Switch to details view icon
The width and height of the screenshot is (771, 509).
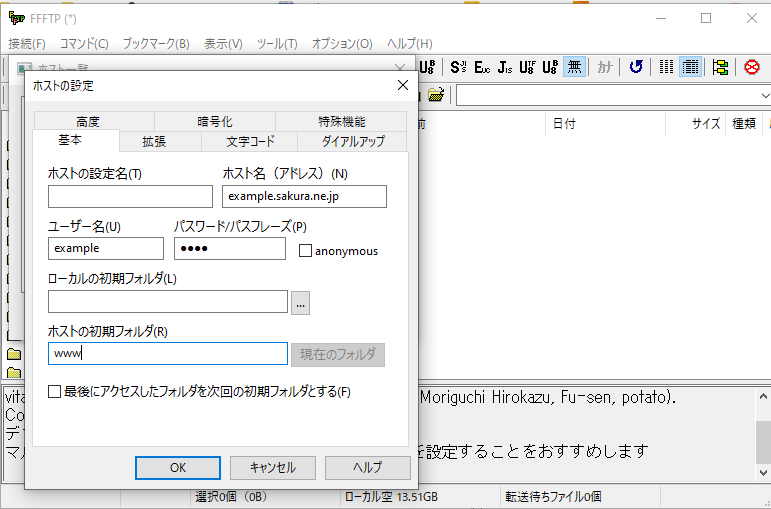[690, 67]
